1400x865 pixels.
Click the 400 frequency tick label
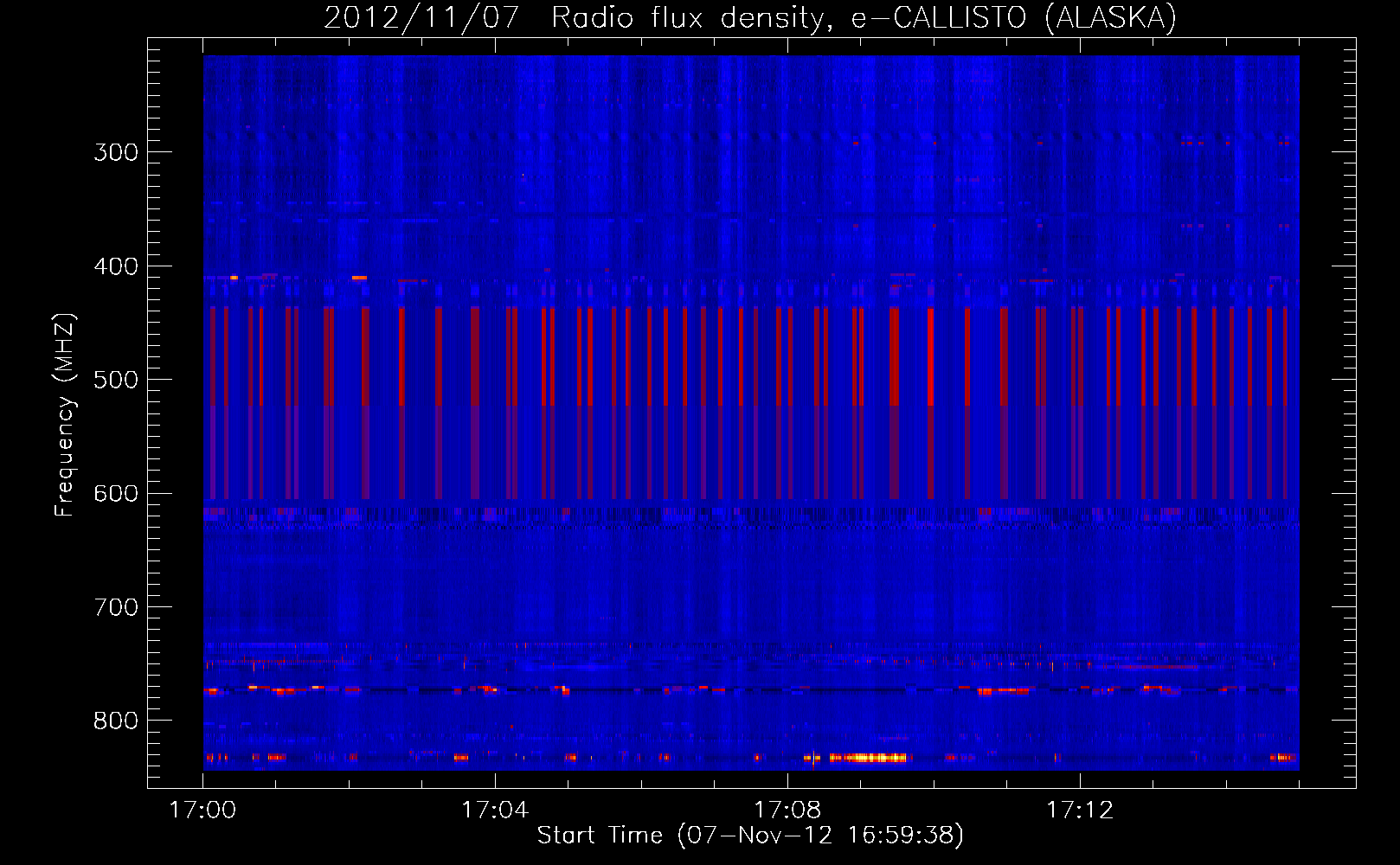pos(116,266)
